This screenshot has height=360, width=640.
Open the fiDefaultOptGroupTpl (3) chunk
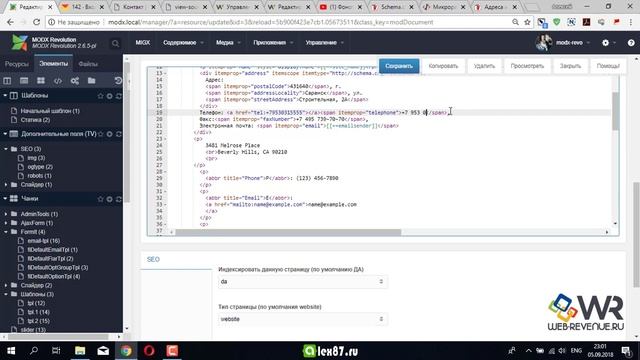tap(58, 268)
